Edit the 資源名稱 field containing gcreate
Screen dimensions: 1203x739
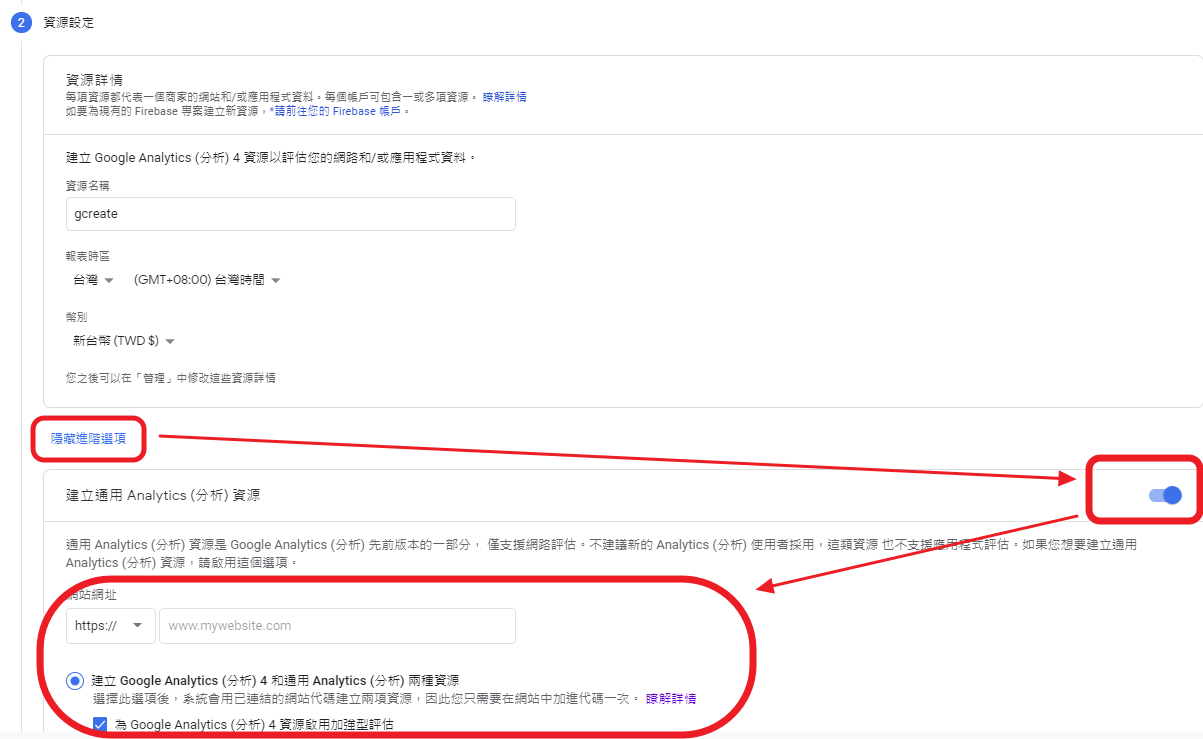point(291,214)
